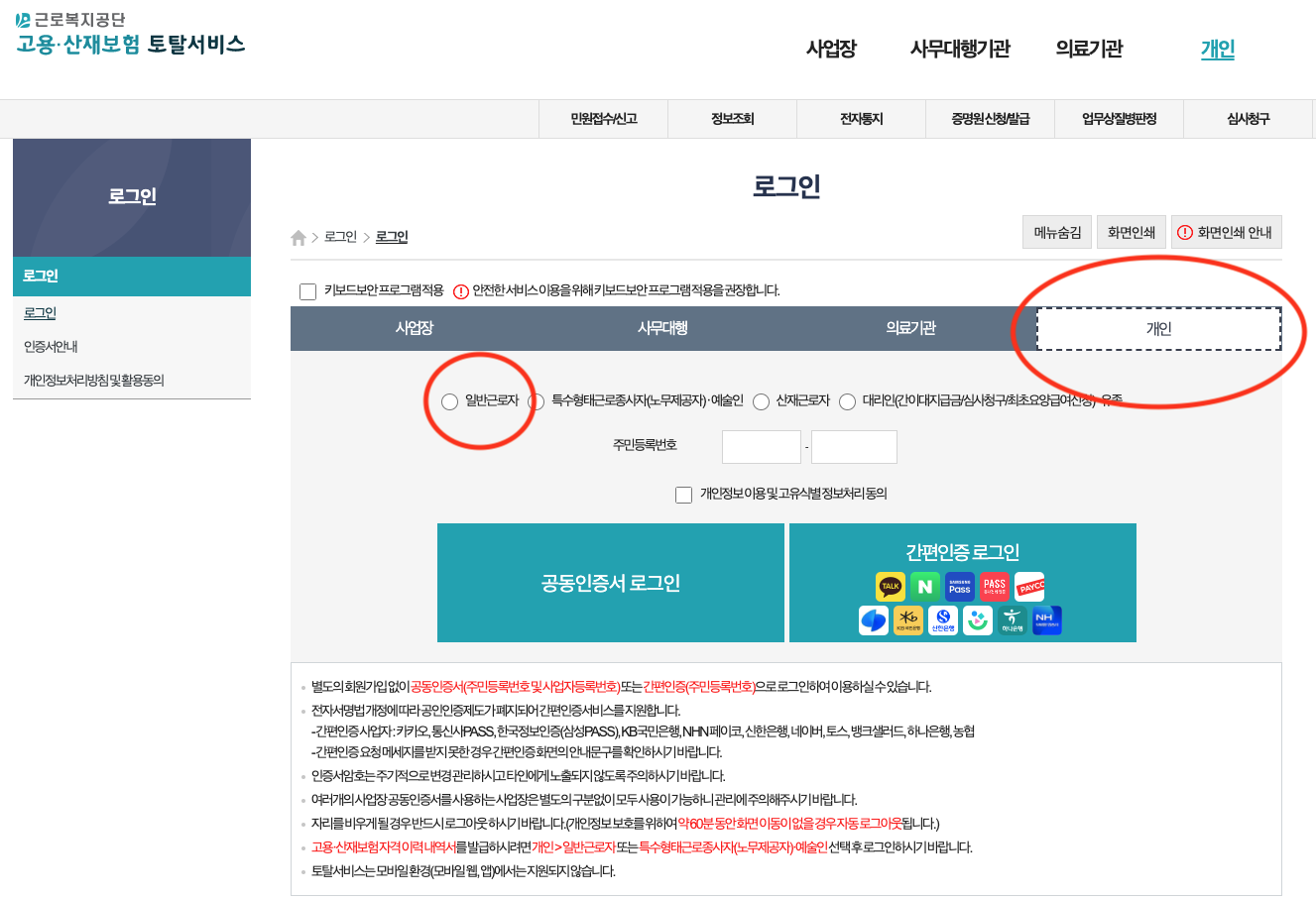This screenshot has height=899, width=1316.
Task: Choose the Toss login icon
Action: tap(874, 619)
